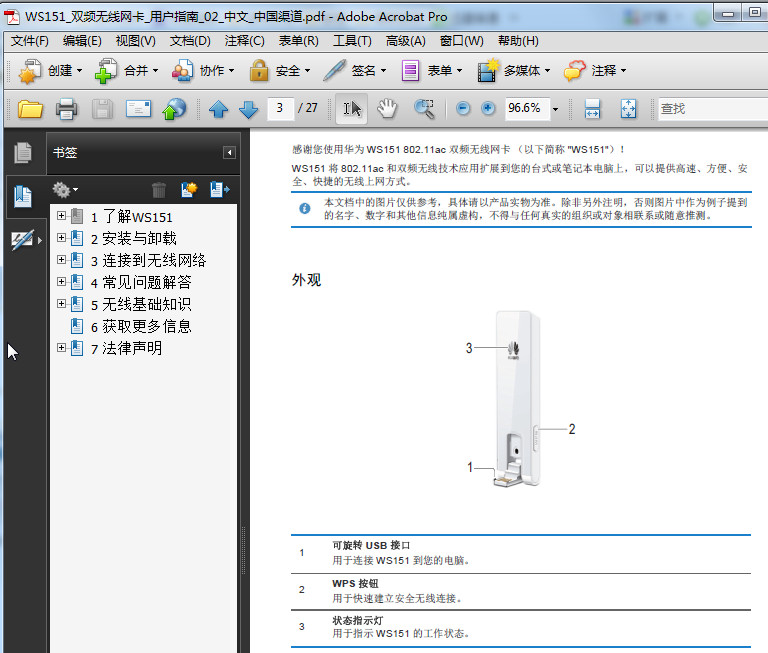
Task: Click the delete bookmark trash icon
Action: (159, 190)
